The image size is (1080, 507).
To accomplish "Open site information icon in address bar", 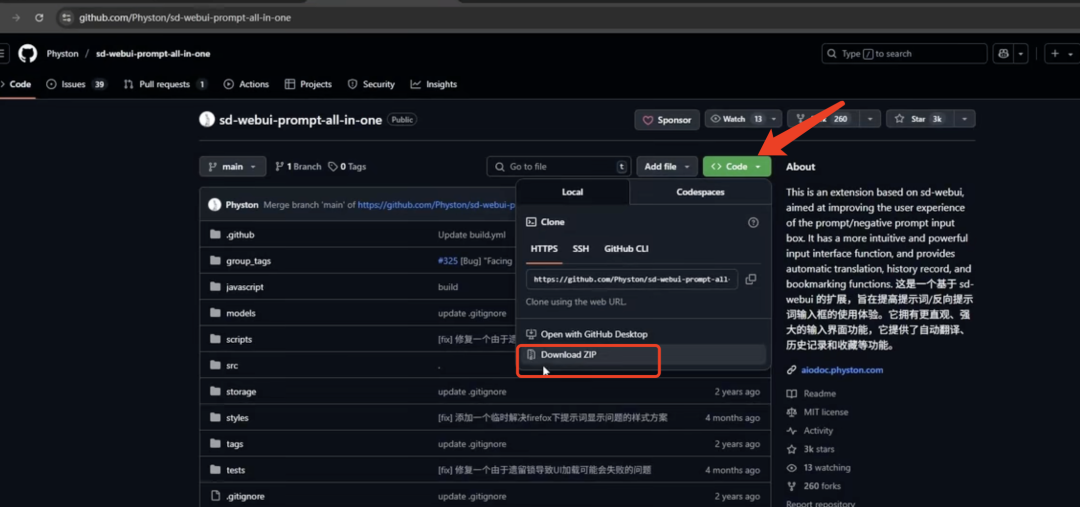I will click(x=66, y=17).
